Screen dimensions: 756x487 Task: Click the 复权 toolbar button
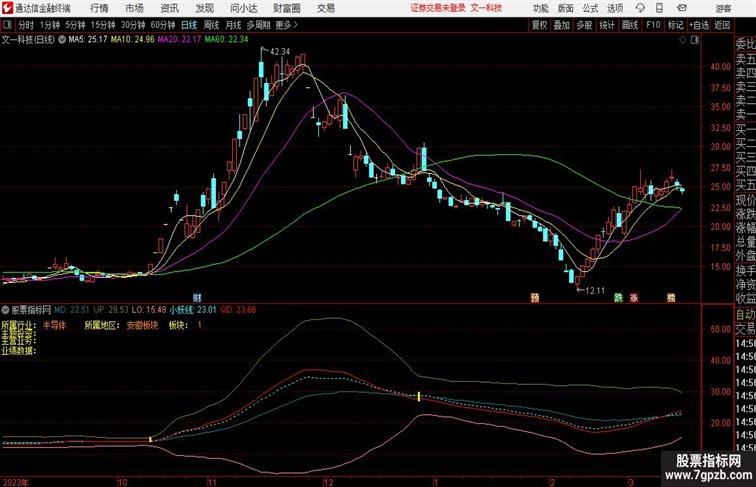[539, 25]
